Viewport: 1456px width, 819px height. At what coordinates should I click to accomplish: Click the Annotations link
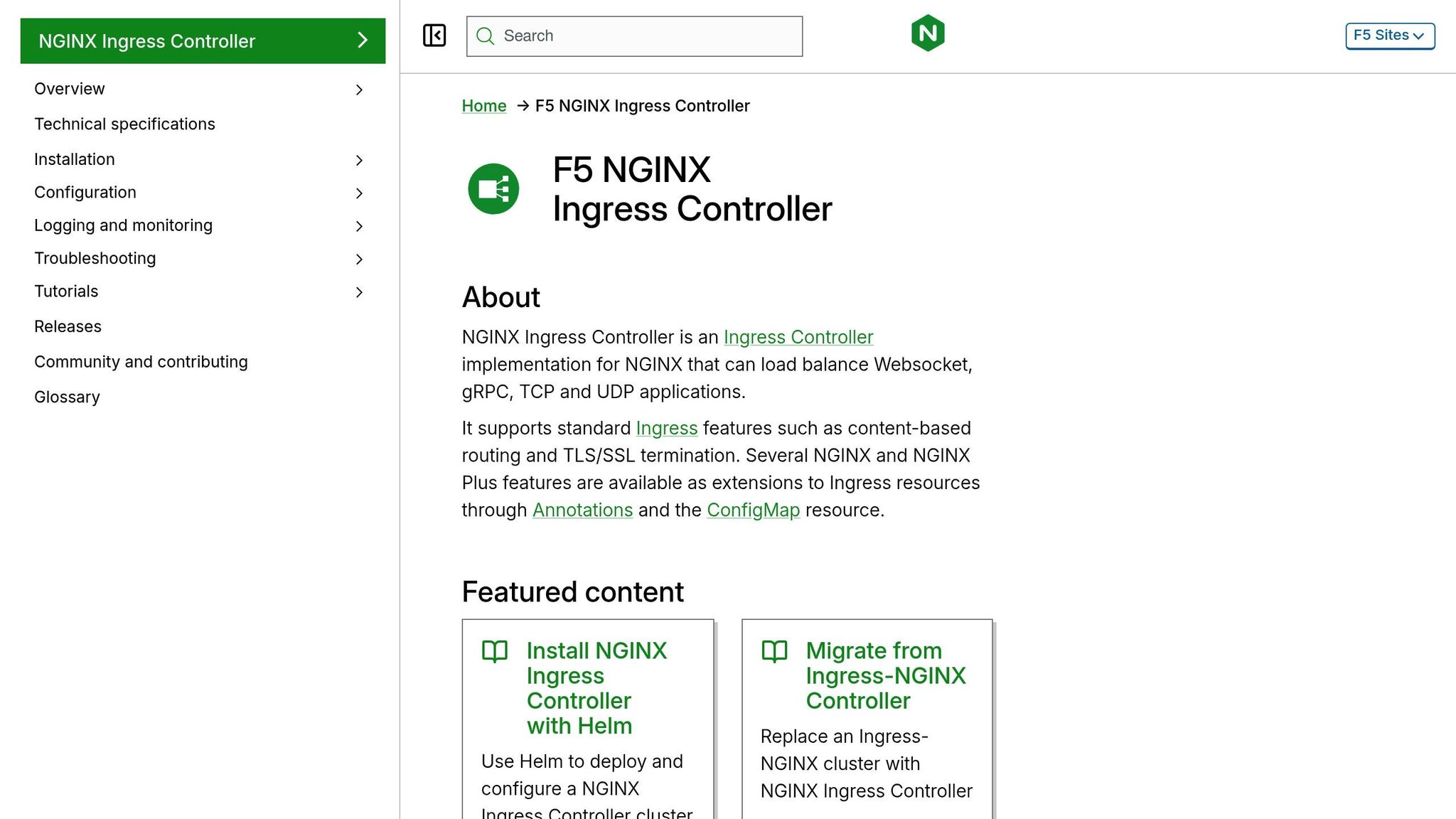[582, 510]
